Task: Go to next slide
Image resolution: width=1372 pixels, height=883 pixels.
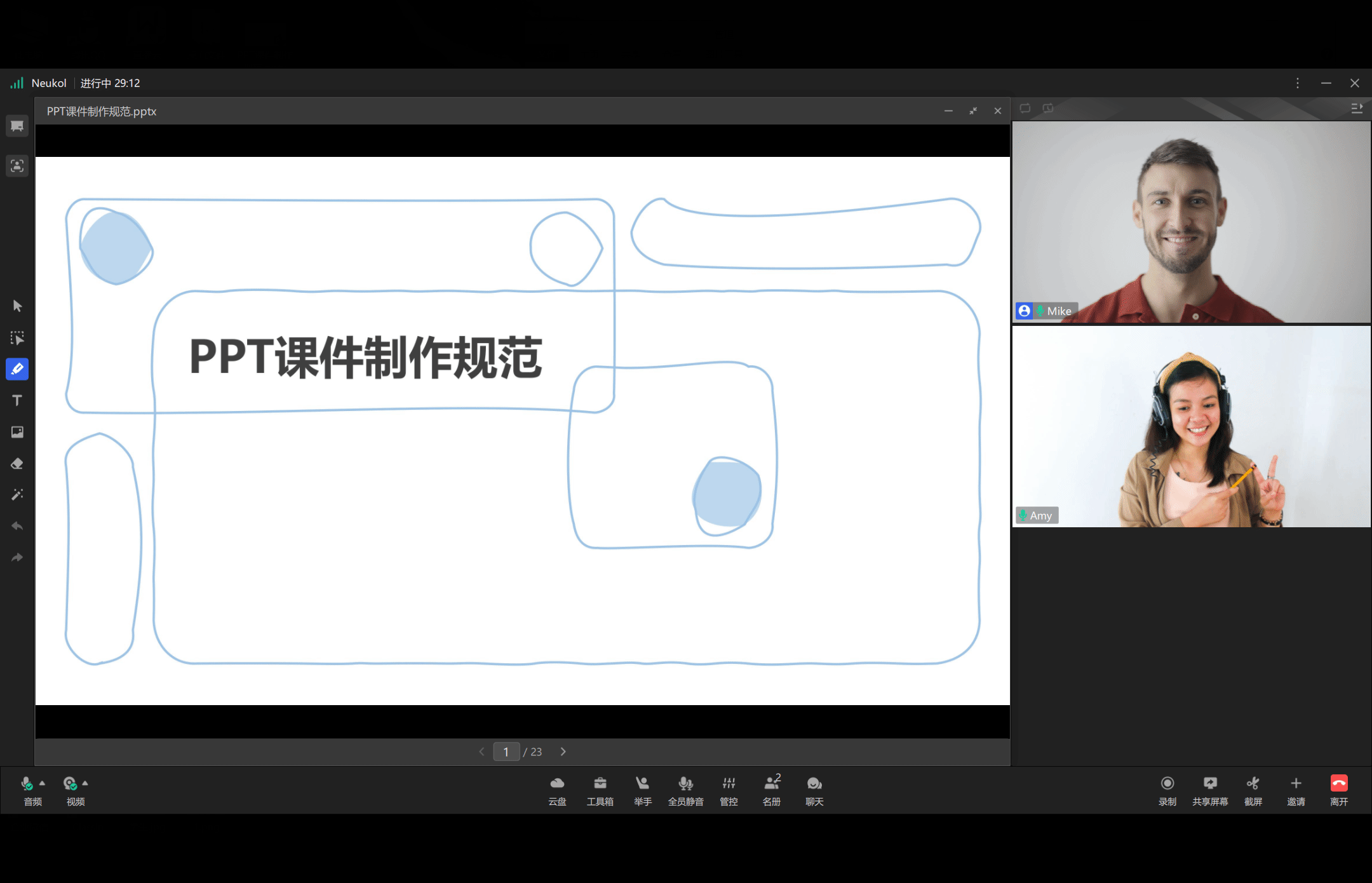Action: point(563,752)
